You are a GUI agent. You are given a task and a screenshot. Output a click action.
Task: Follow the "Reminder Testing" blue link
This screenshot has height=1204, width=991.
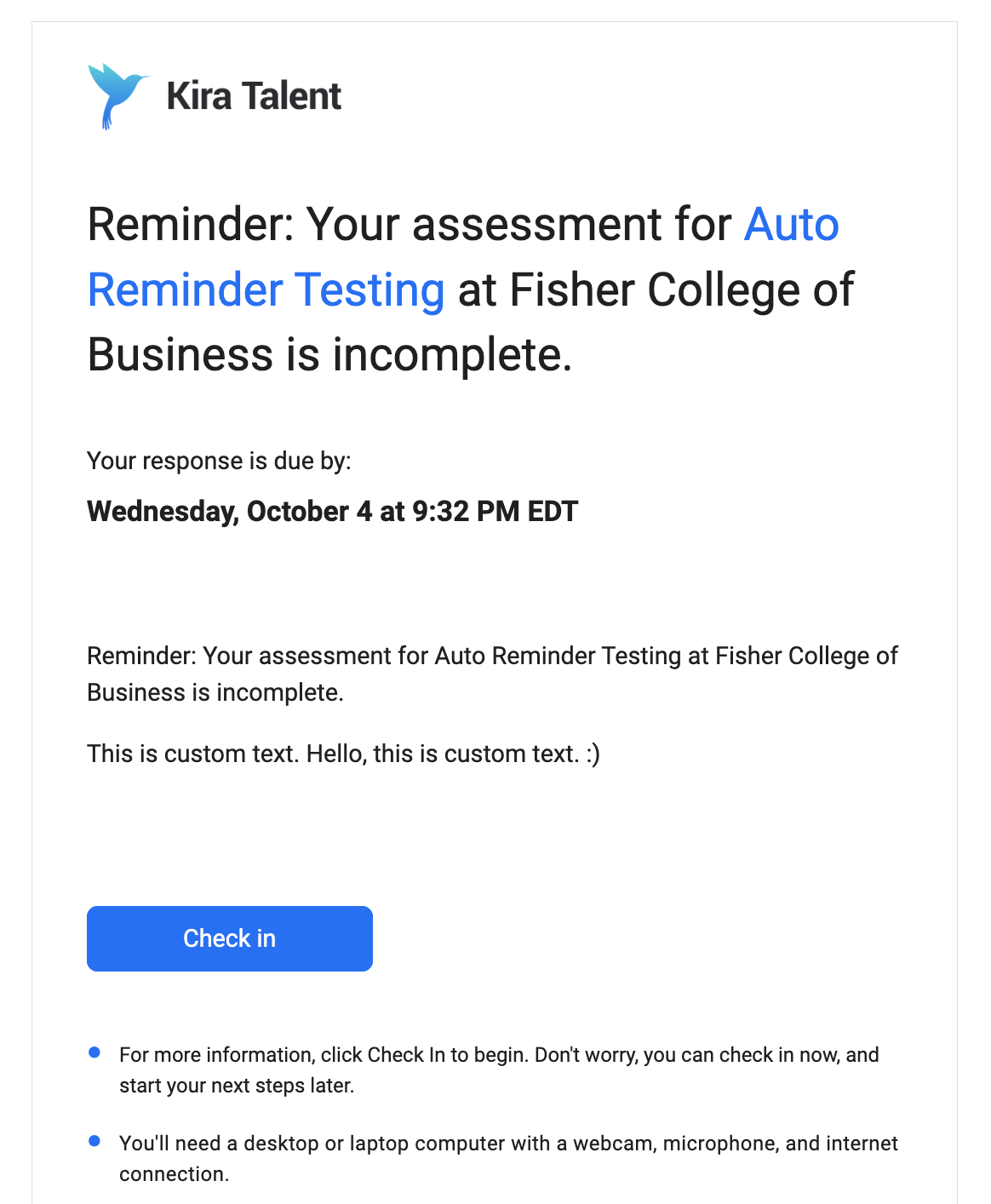[x=266, y=290]
